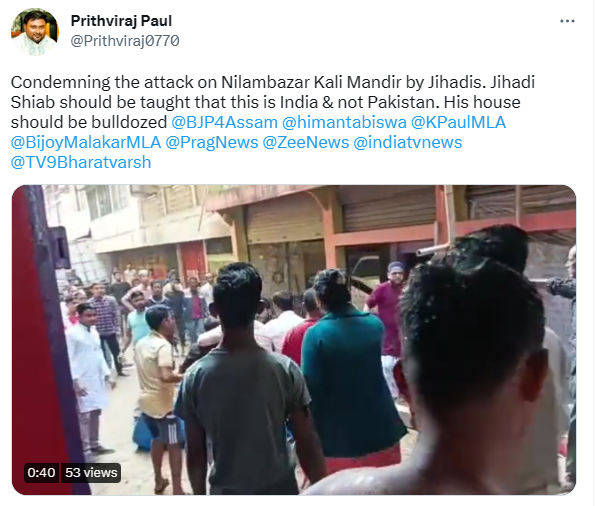The image size is (596, 506).
Task: Click the 53 views counter
Action: tap(91, 473)
